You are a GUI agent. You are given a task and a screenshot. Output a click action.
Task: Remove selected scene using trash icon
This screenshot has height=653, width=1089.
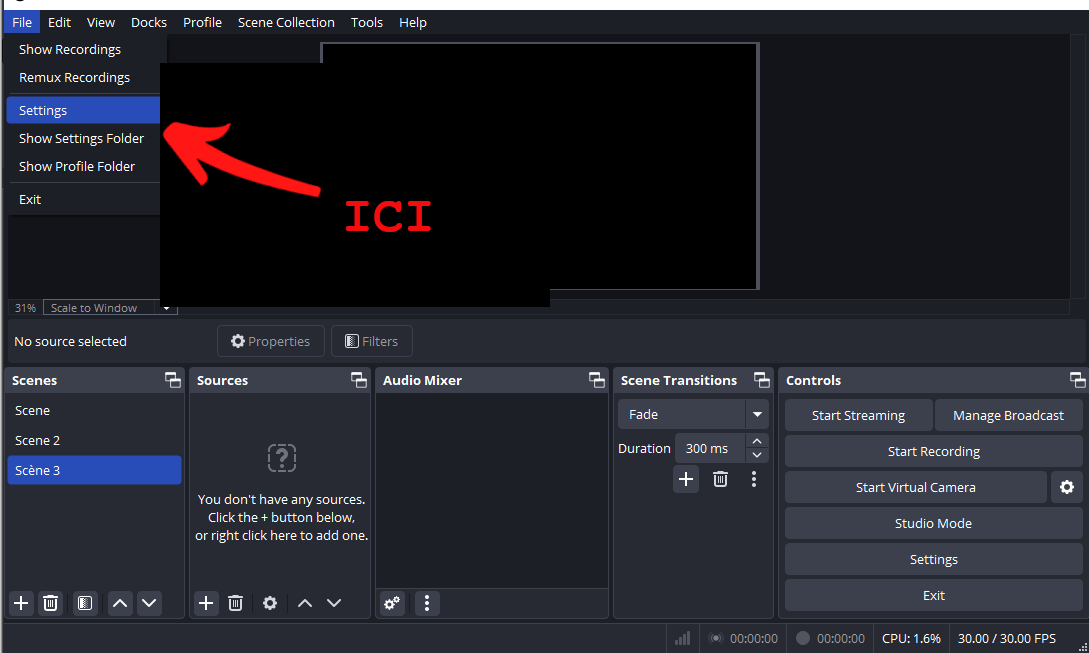click(x=51, y=603)
